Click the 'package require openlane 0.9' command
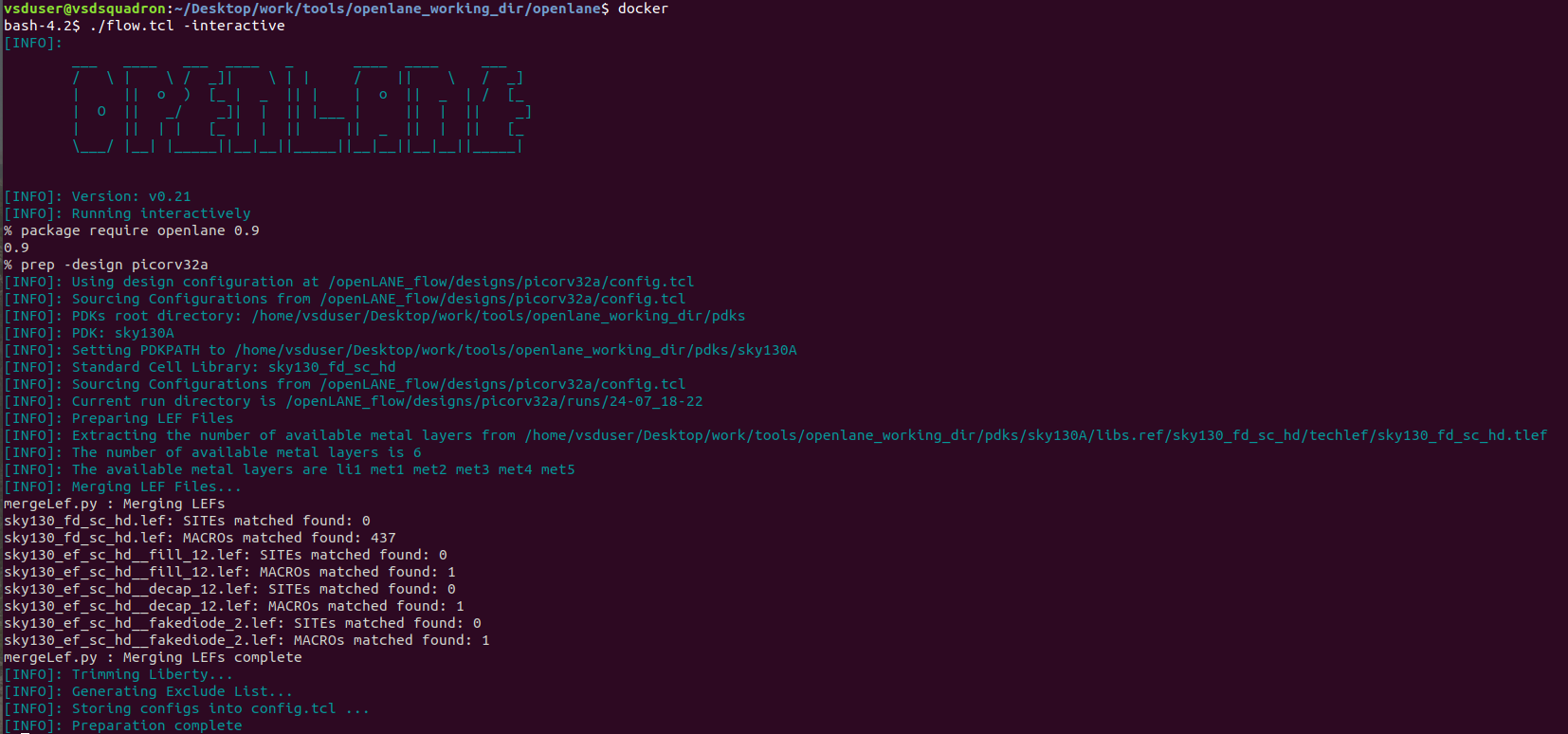This screenshot has width=1568, height=734. click(139, 230)
